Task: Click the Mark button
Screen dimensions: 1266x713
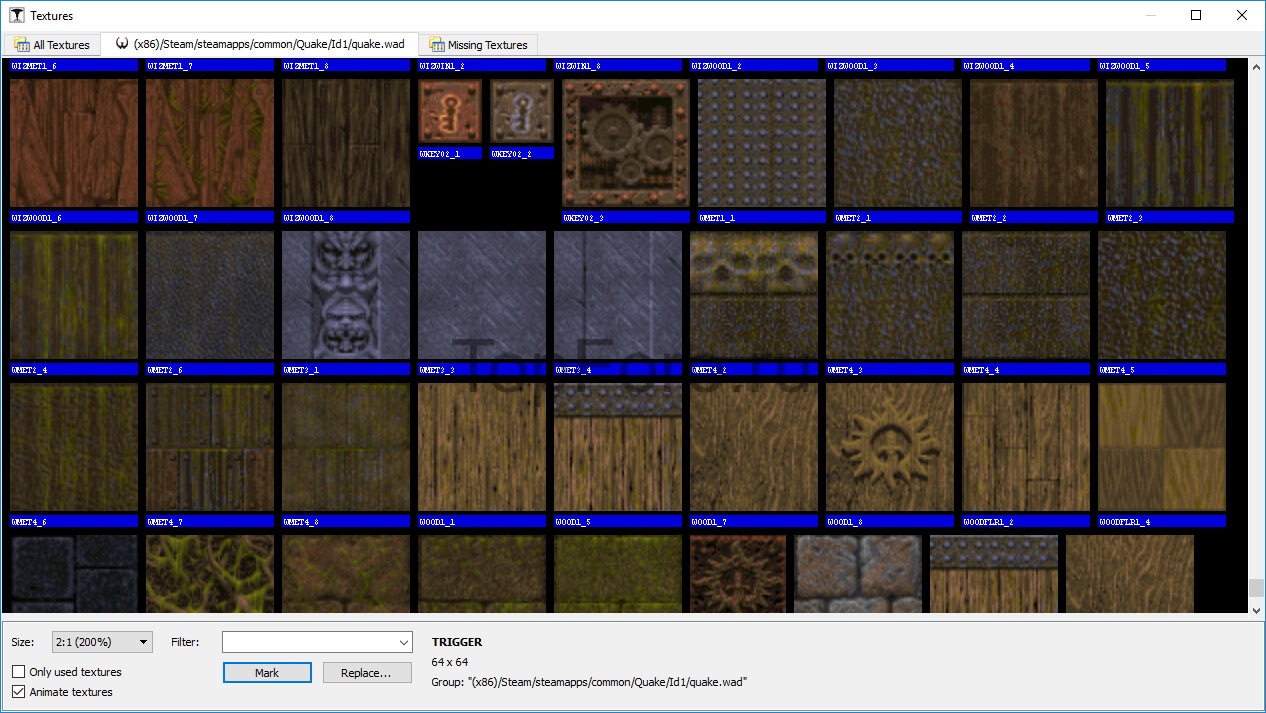Action: [267, 673]
